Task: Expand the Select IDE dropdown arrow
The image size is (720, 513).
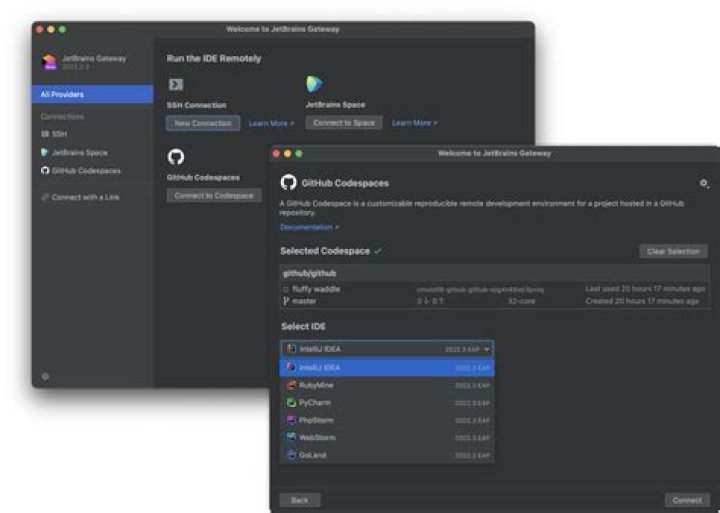Action: point(486,349)
